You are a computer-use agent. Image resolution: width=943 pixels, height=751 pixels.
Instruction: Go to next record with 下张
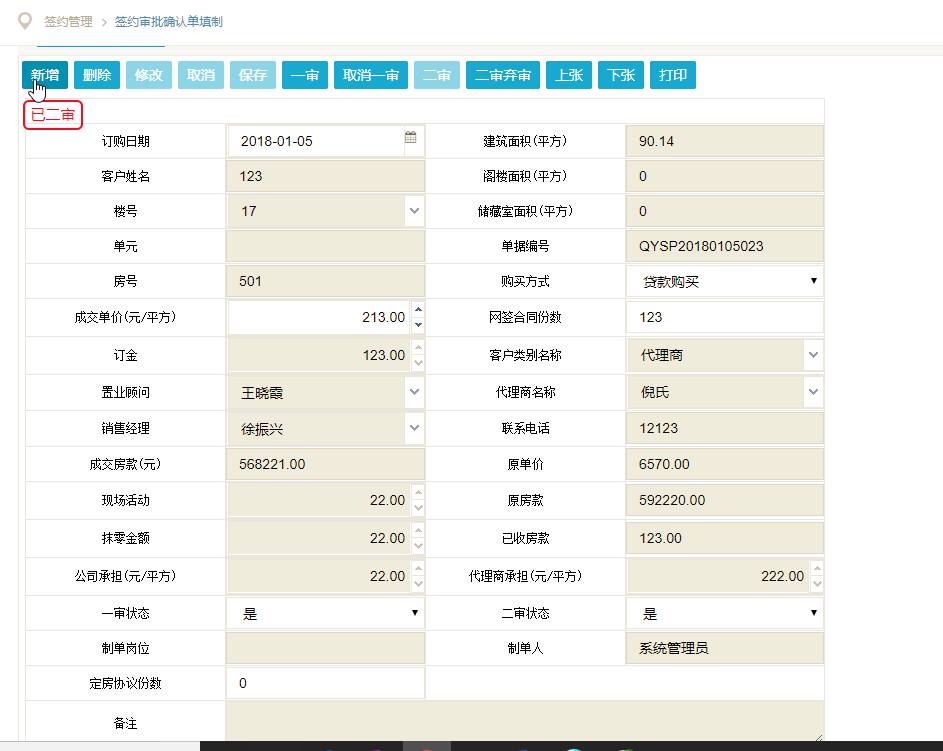pos(621,75)
